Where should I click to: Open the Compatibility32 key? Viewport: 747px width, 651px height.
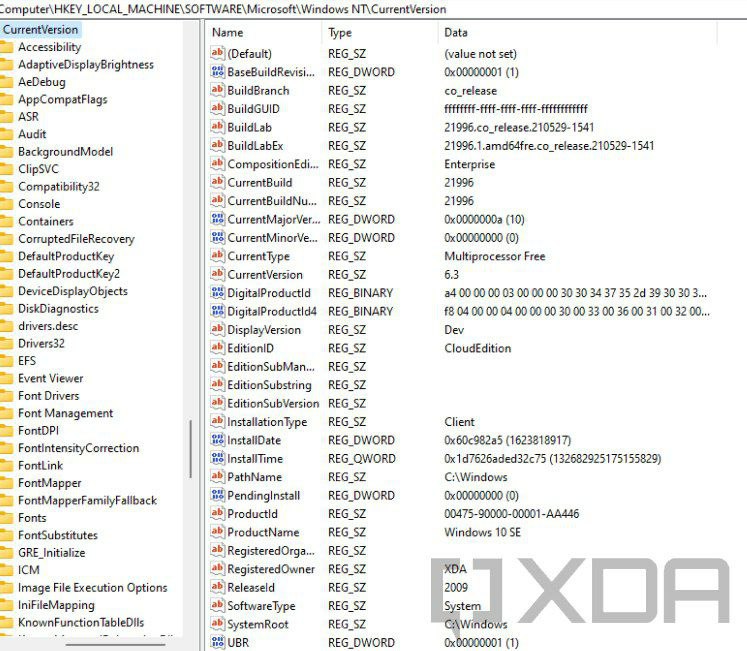pyautogui.click(x=59, y=186)
